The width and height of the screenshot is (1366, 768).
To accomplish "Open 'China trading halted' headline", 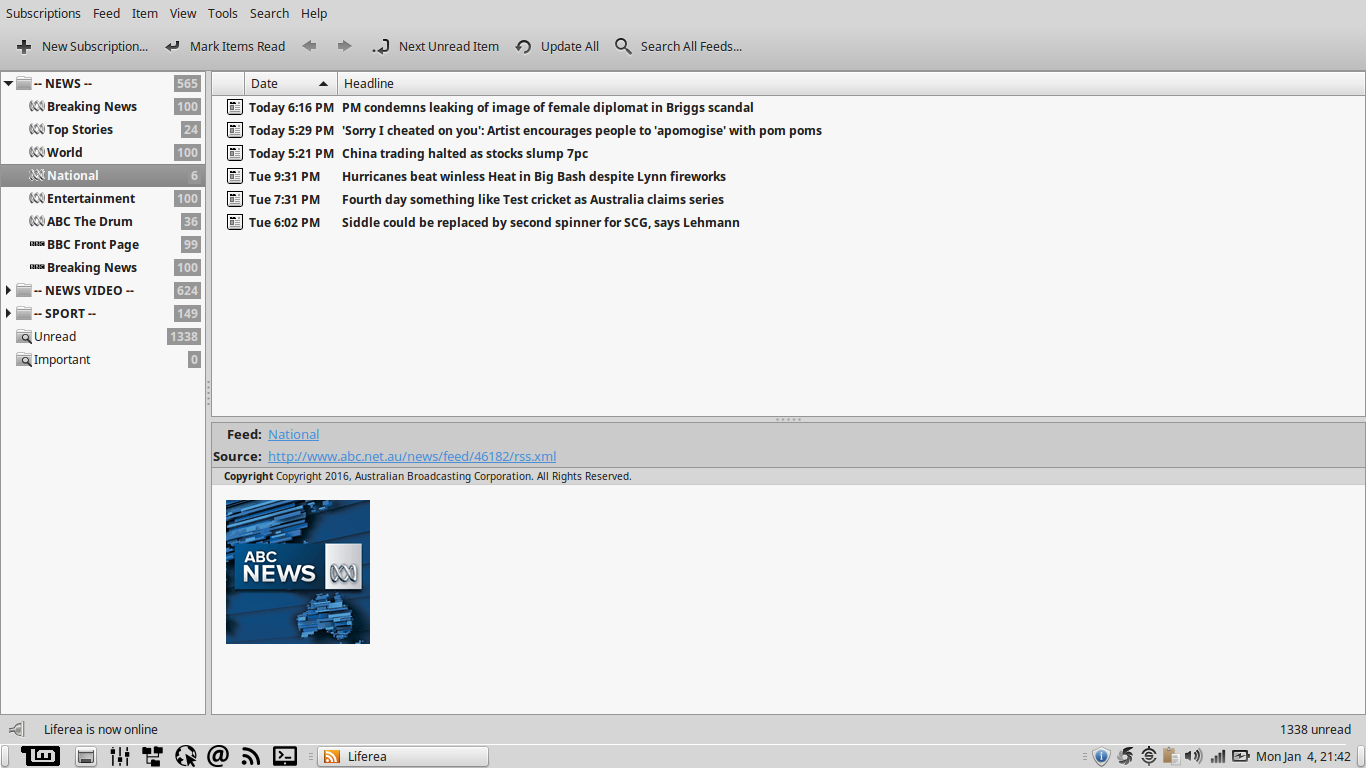I will point(465,153).
